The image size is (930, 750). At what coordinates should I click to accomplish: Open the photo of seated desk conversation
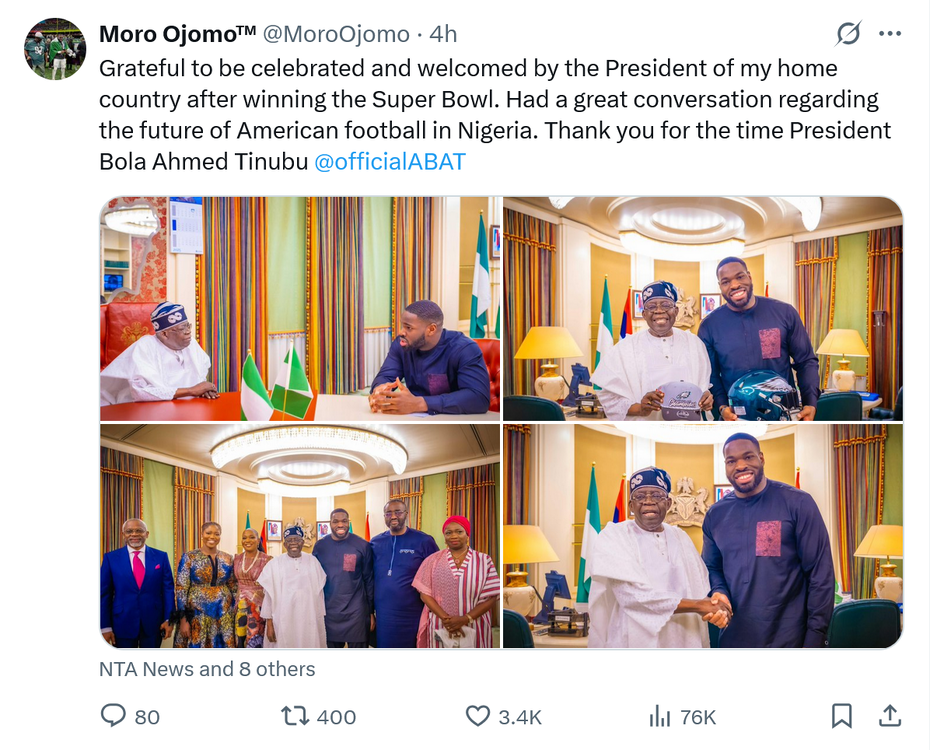[299, 308]
